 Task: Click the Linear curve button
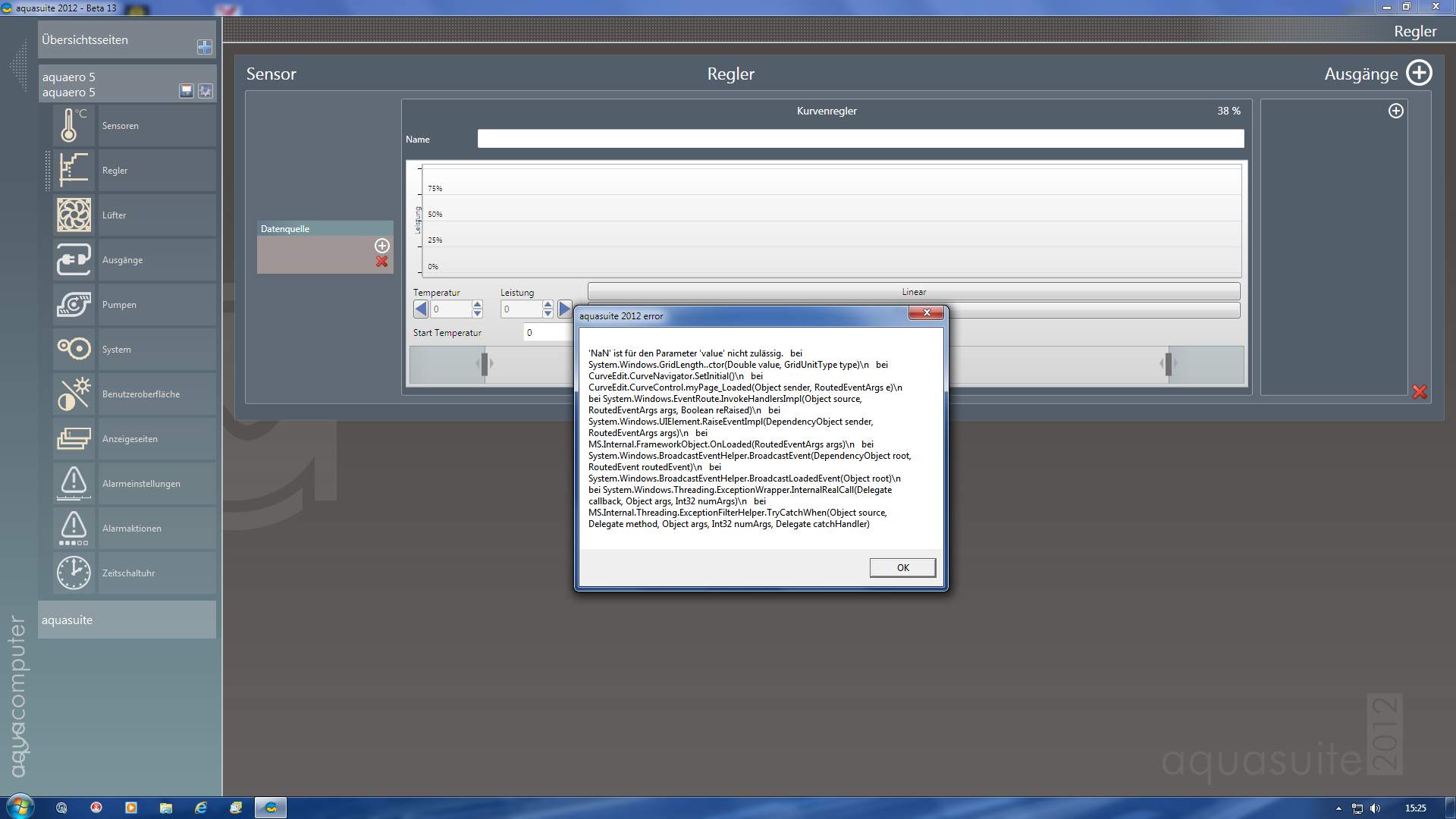(x=914, y=292)
